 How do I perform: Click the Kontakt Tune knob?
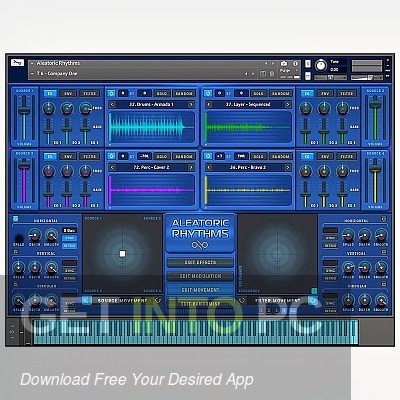coord(321,66)
